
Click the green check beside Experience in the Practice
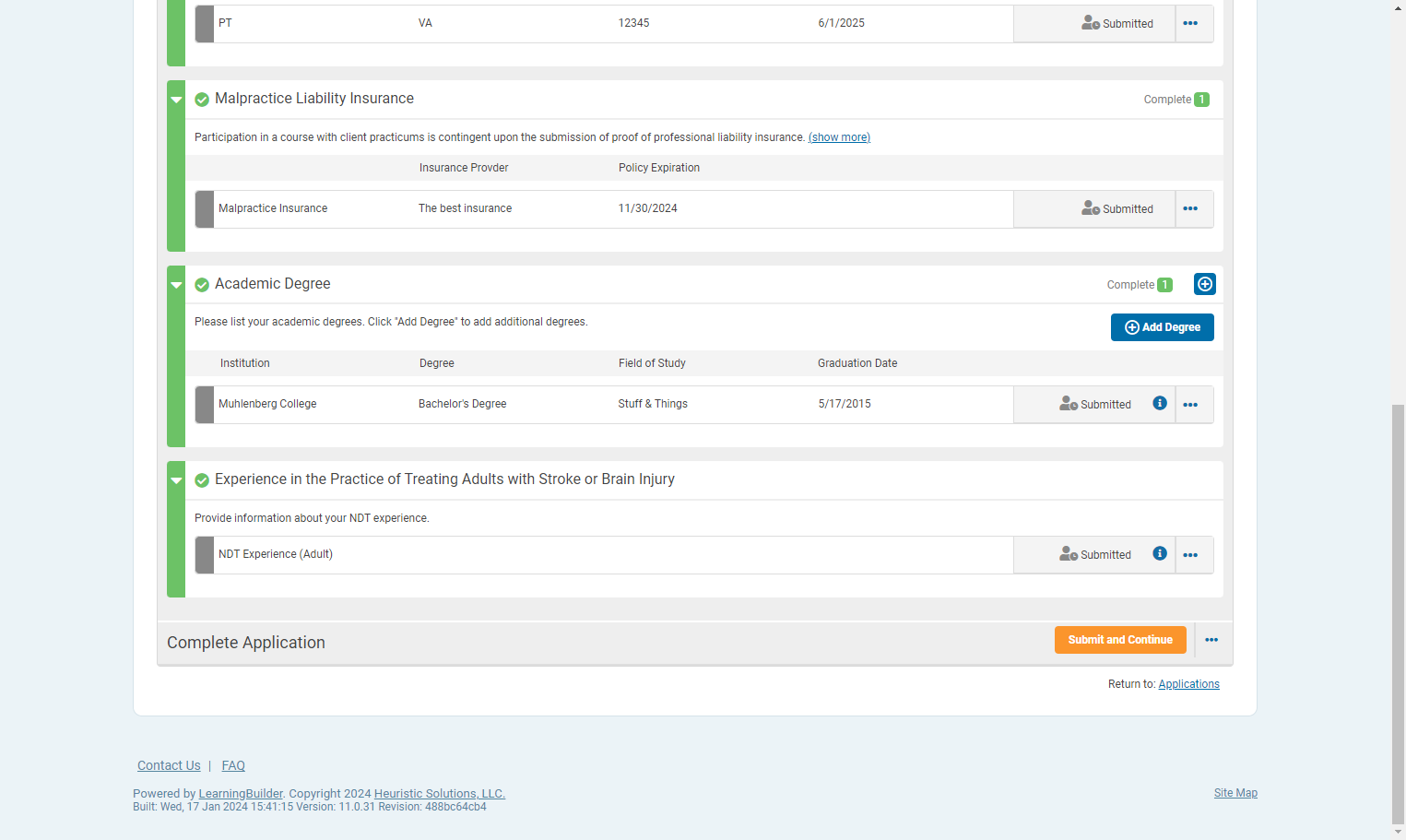tap(202, 480)
